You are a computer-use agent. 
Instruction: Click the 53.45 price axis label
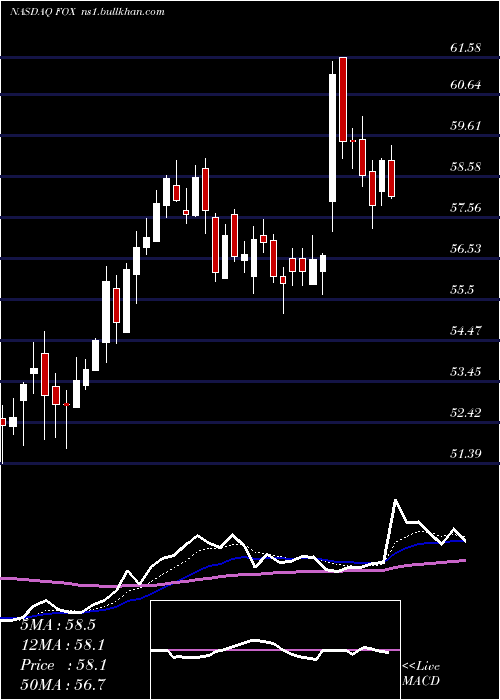(466, 371)
